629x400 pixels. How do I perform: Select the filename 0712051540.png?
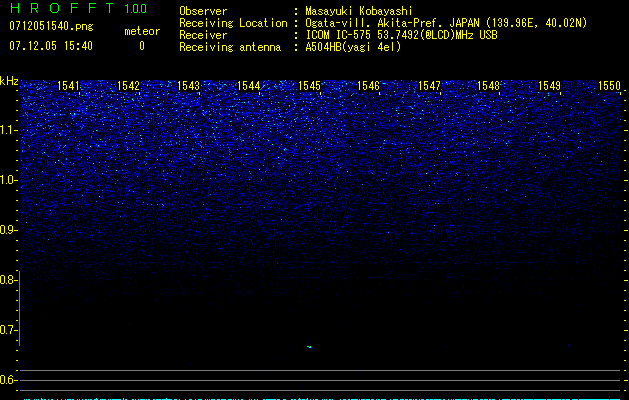tap(51, 26)
